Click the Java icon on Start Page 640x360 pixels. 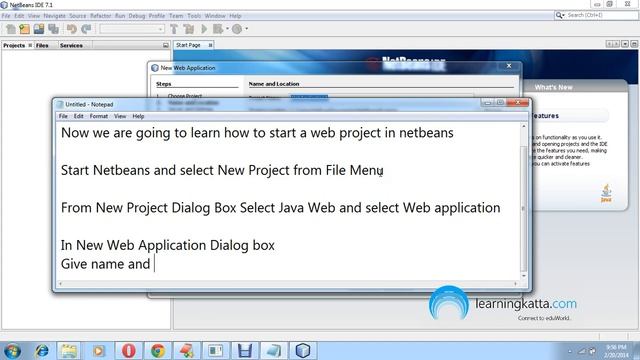[606, 193]
